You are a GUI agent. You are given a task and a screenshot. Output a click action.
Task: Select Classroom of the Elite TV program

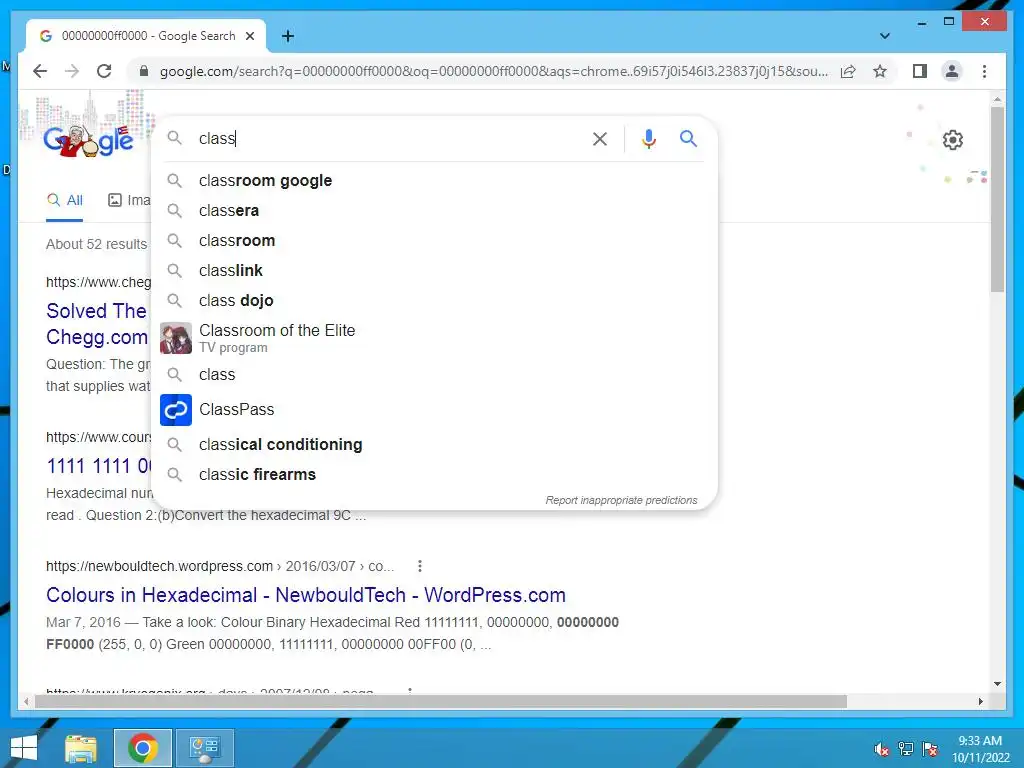[x=434, y=338]
